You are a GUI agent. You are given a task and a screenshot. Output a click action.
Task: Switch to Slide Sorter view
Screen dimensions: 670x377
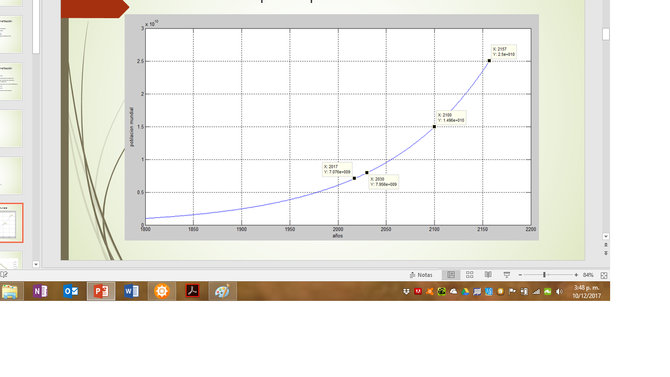tap(470, 275)
